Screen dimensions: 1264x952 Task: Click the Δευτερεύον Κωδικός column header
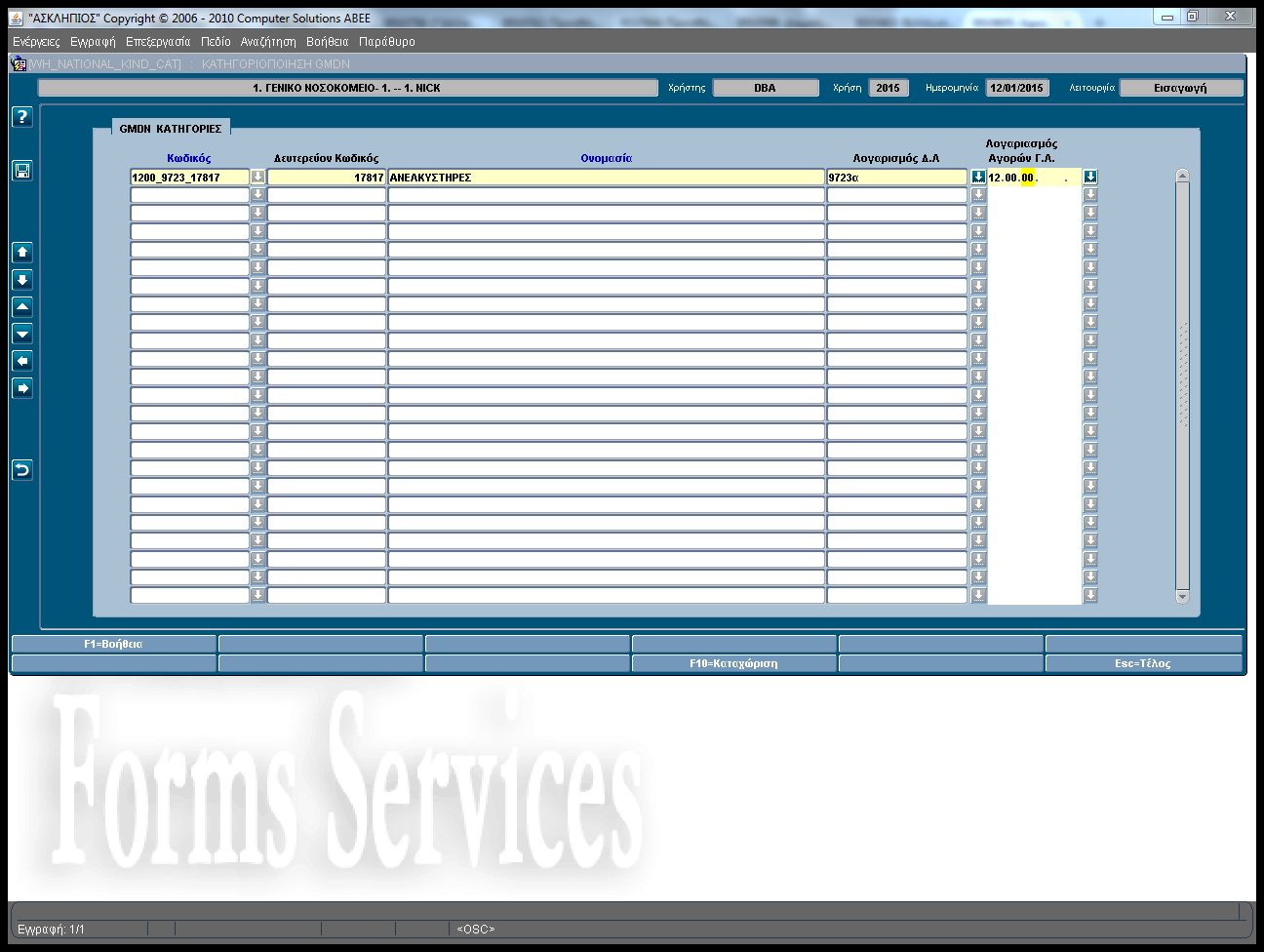point(327,158)
